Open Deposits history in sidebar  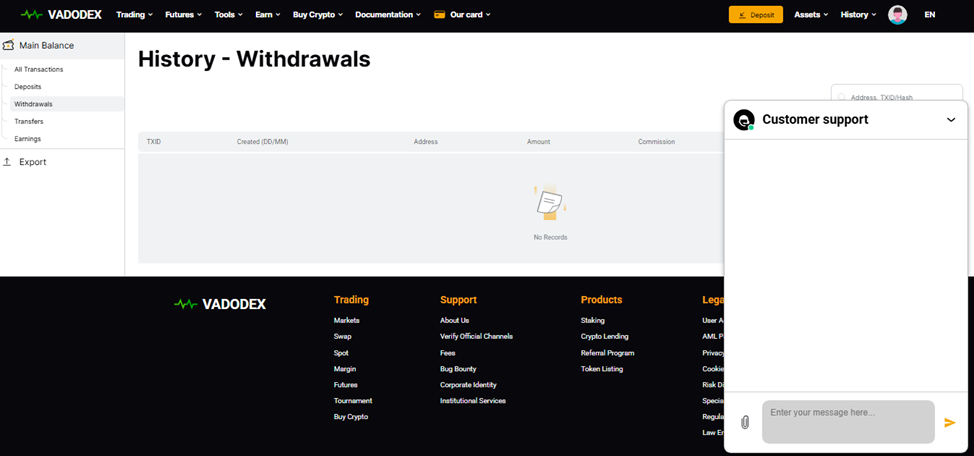tap(28, 87)
